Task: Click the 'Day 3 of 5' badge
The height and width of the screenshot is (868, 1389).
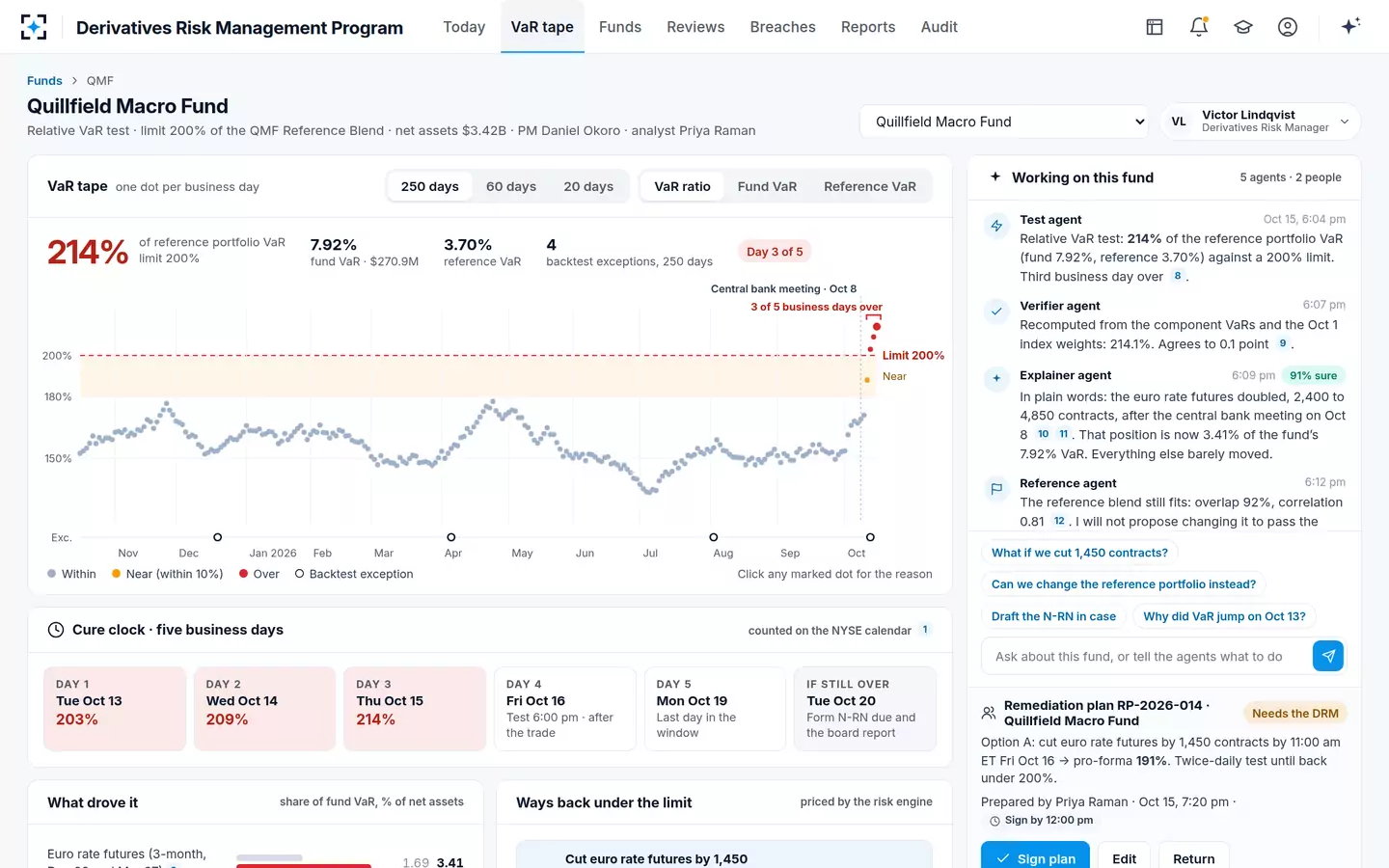Action: pyautogui.click(x=775, y=252)
